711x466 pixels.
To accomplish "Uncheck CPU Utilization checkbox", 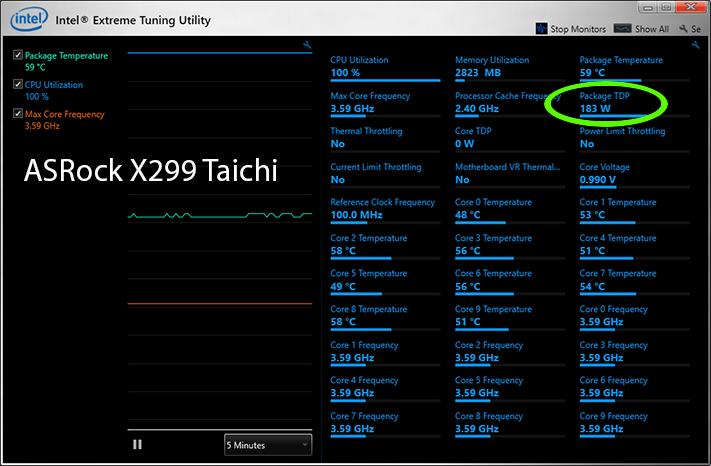I will 18,84.
